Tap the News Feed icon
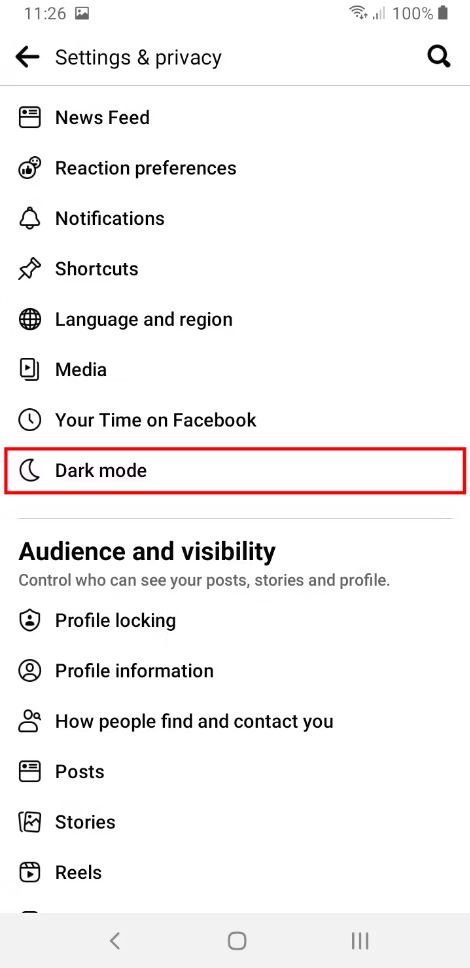Viewport: 470px width, 968px height. coord(29,117)
